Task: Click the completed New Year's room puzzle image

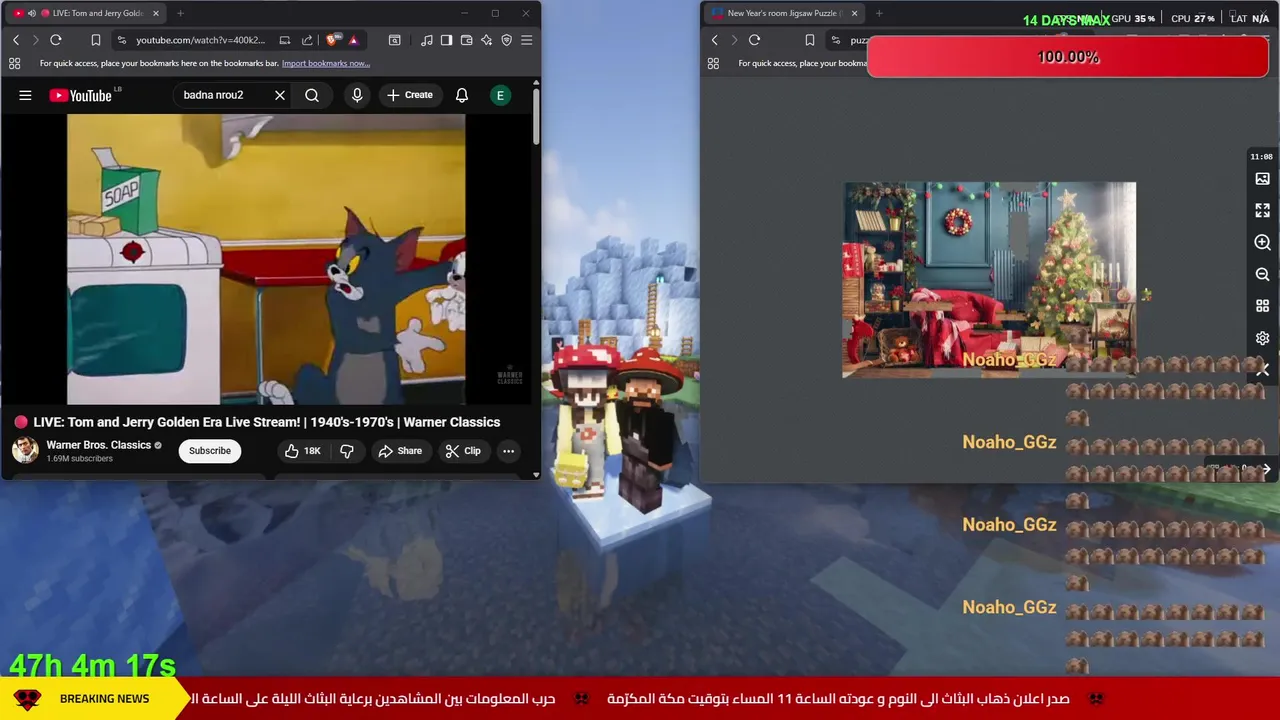Action: point(989,280)
